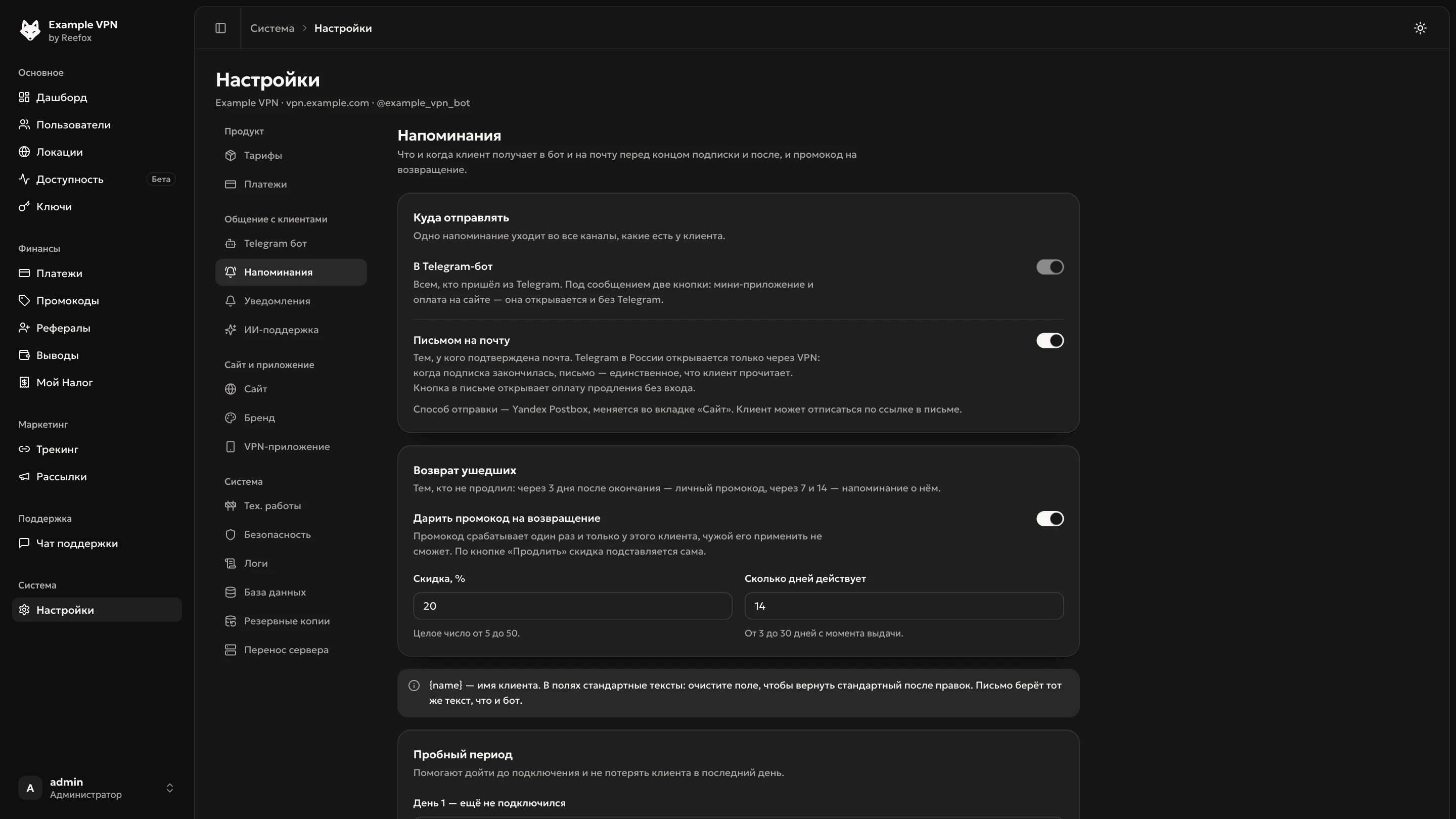Open Локации via its globe icon
Viewport: 1456px width, 819px height.
point(24,152)
